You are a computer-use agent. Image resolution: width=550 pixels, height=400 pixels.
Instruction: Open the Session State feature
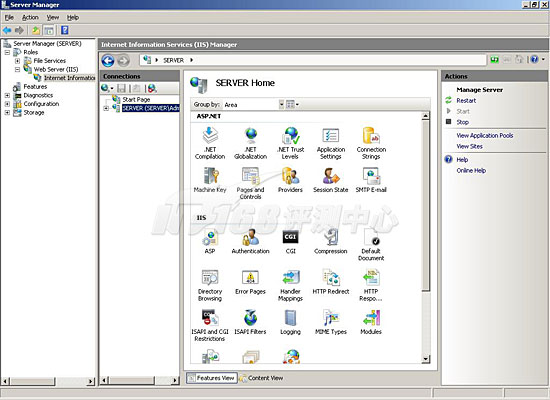(x=331, y=180)
